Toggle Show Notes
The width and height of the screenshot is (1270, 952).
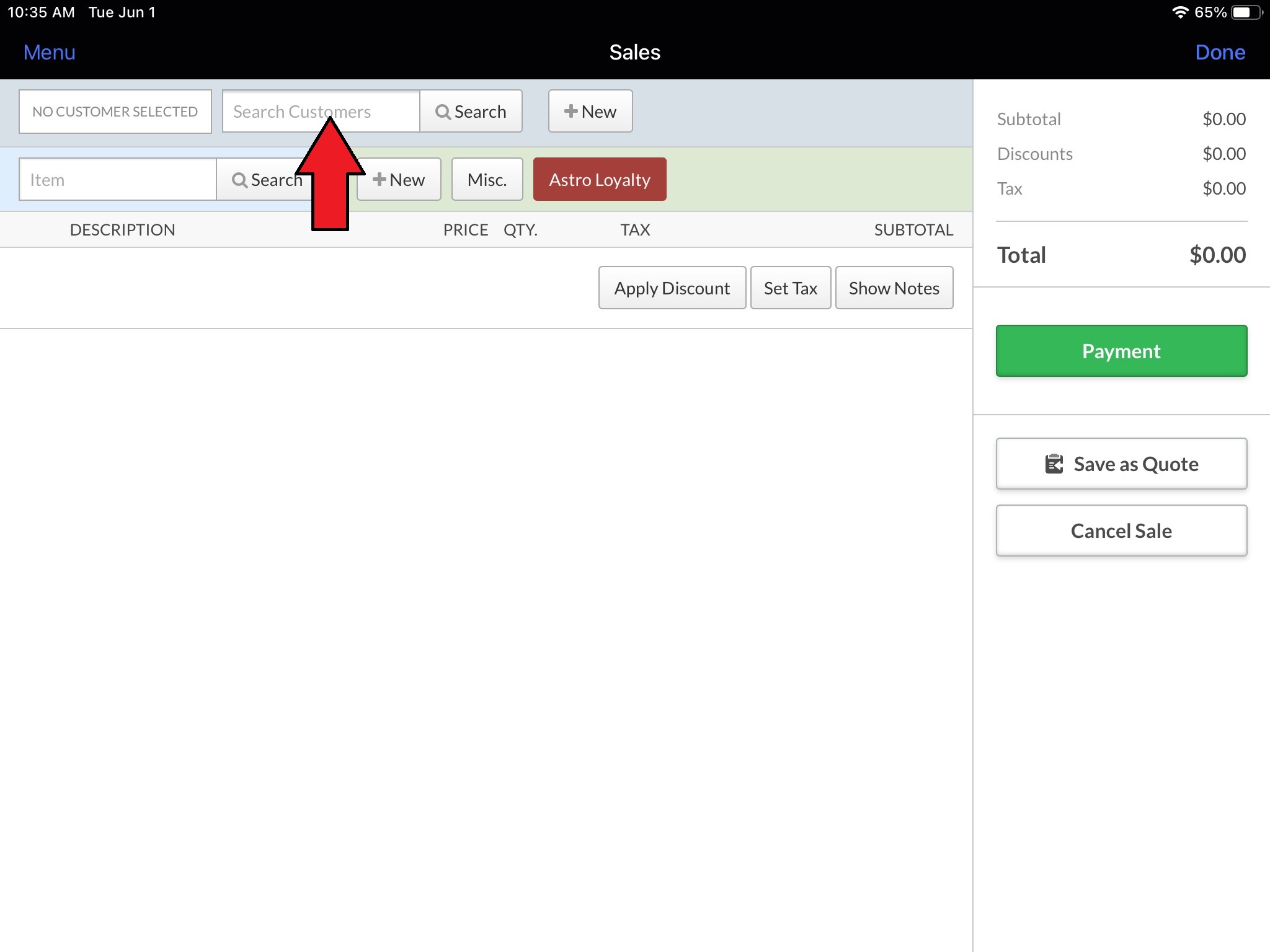[894, 288]
